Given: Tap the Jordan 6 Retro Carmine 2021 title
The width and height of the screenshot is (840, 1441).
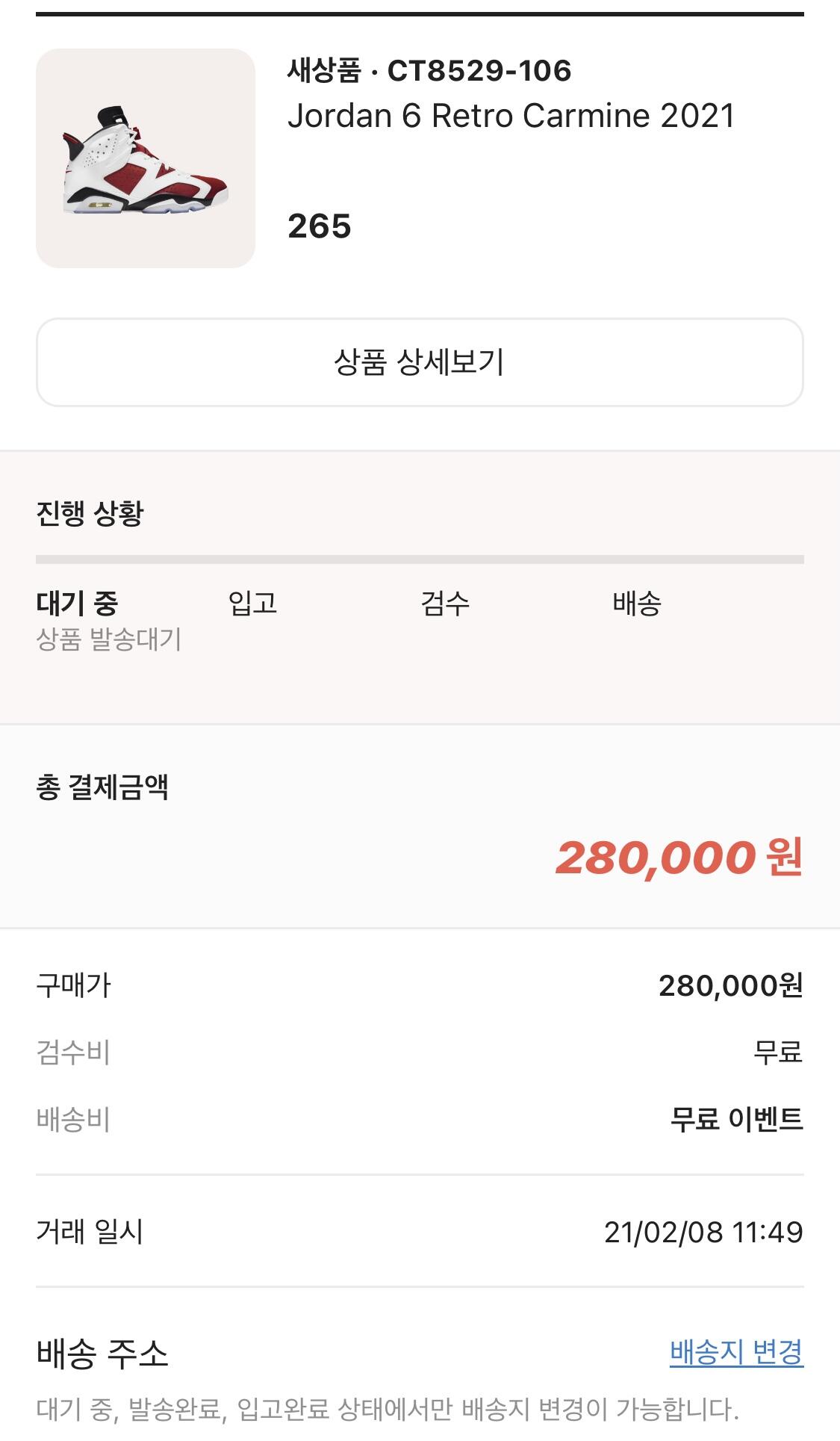Looking at the screenshot, I should click(x=511, y=116).
